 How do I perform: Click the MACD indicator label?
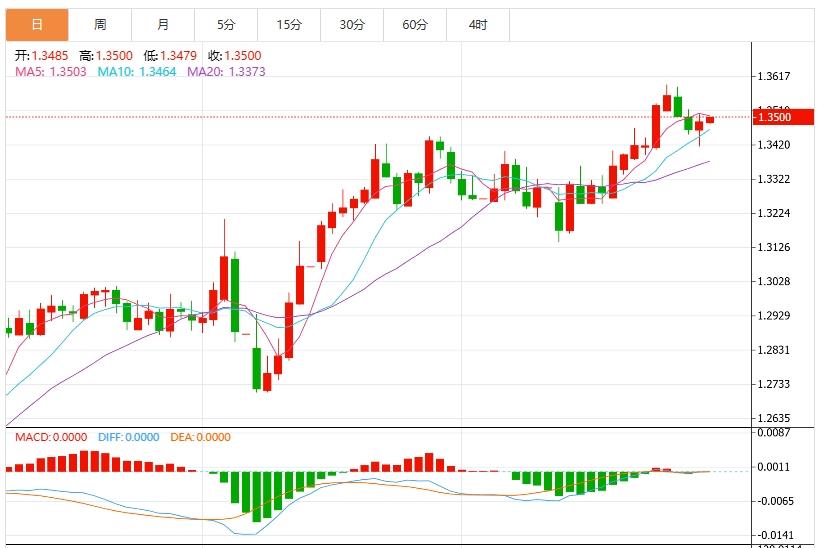[50, 437]
